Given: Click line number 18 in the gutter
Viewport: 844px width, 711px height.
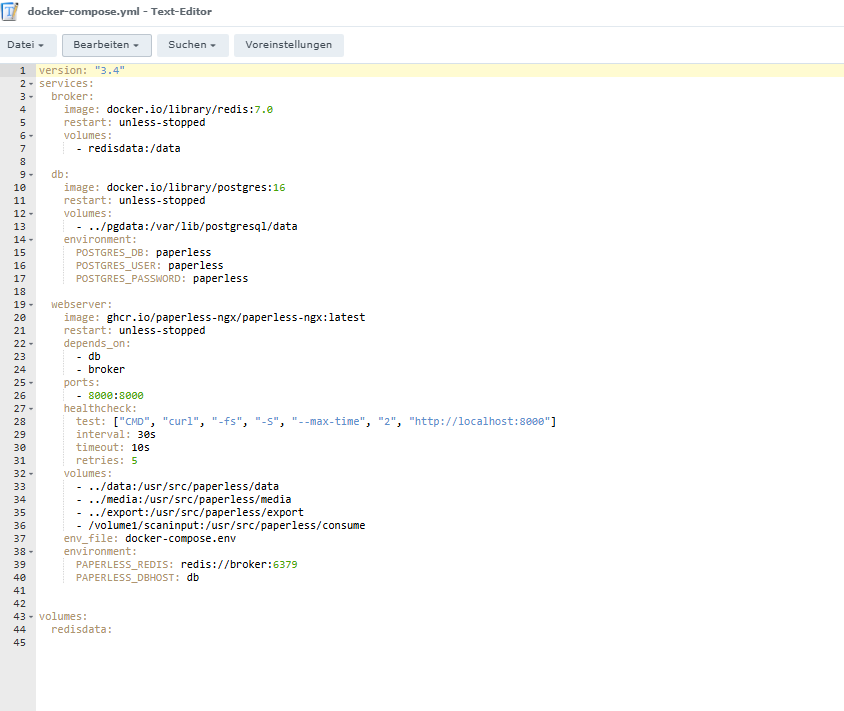Looking at the screenshot, I should [20, 292].
